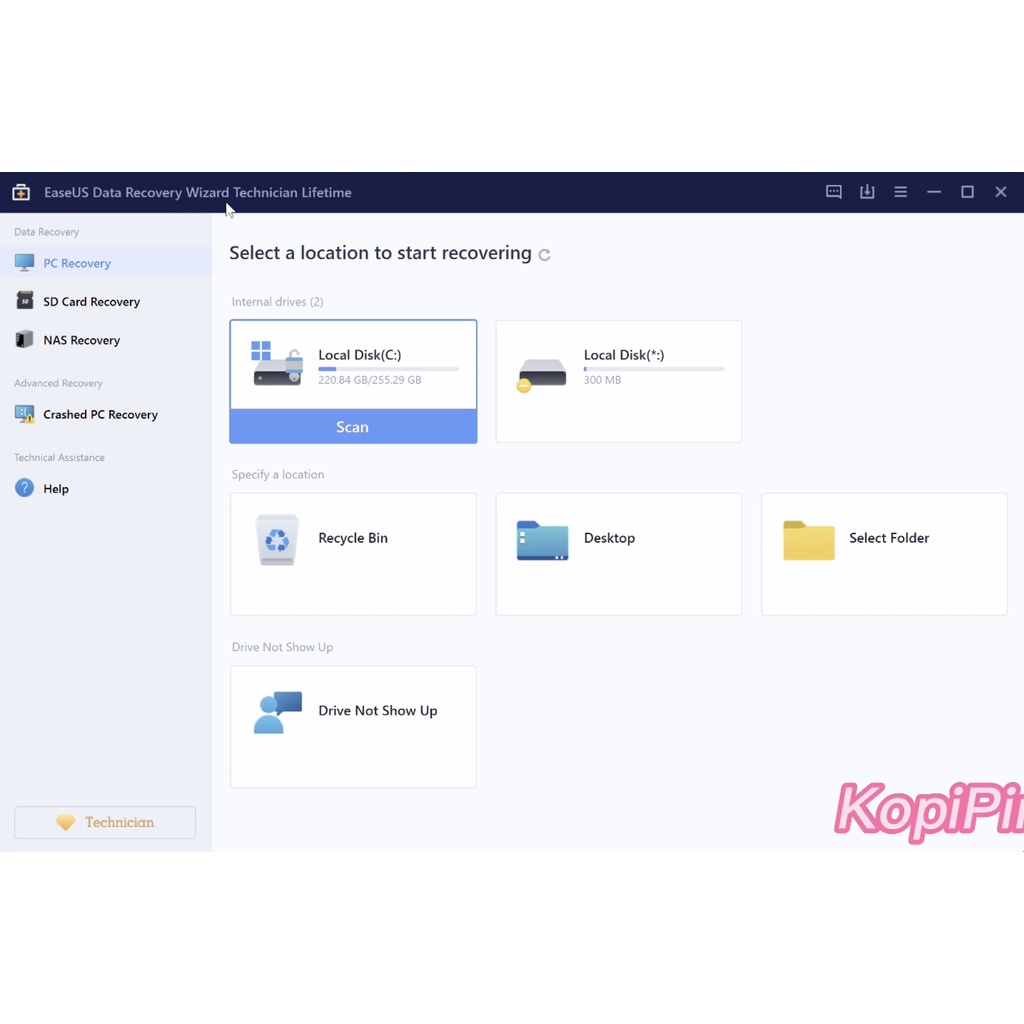
Task: Click the yellow Select Folder icon
Action: 808,540
